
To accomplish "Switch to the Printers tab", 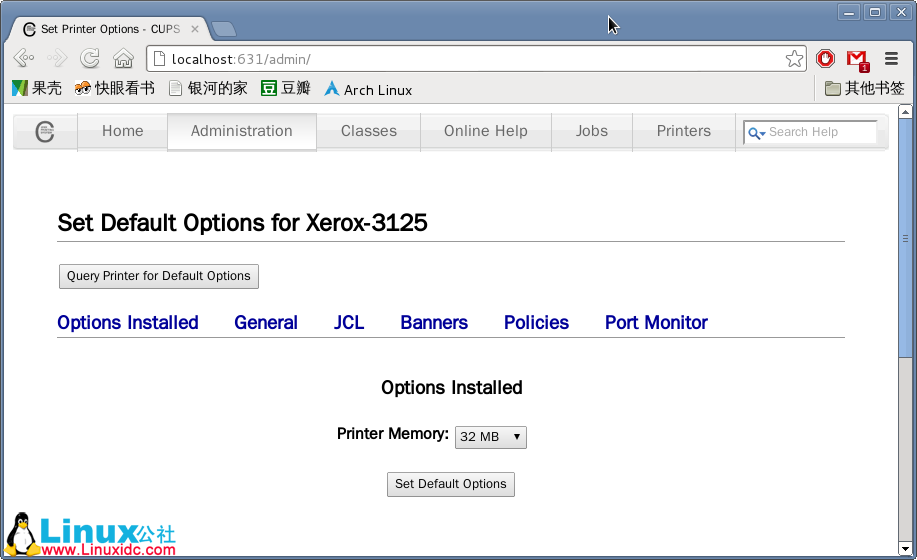I will (683, 131).
